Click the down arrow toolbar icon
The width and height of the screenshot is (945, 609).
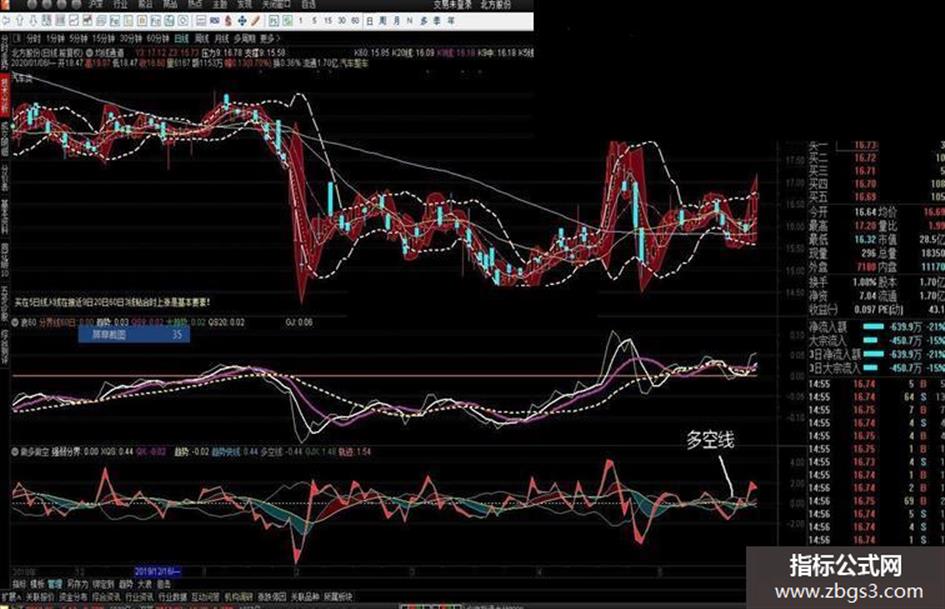tap(33, 21)
